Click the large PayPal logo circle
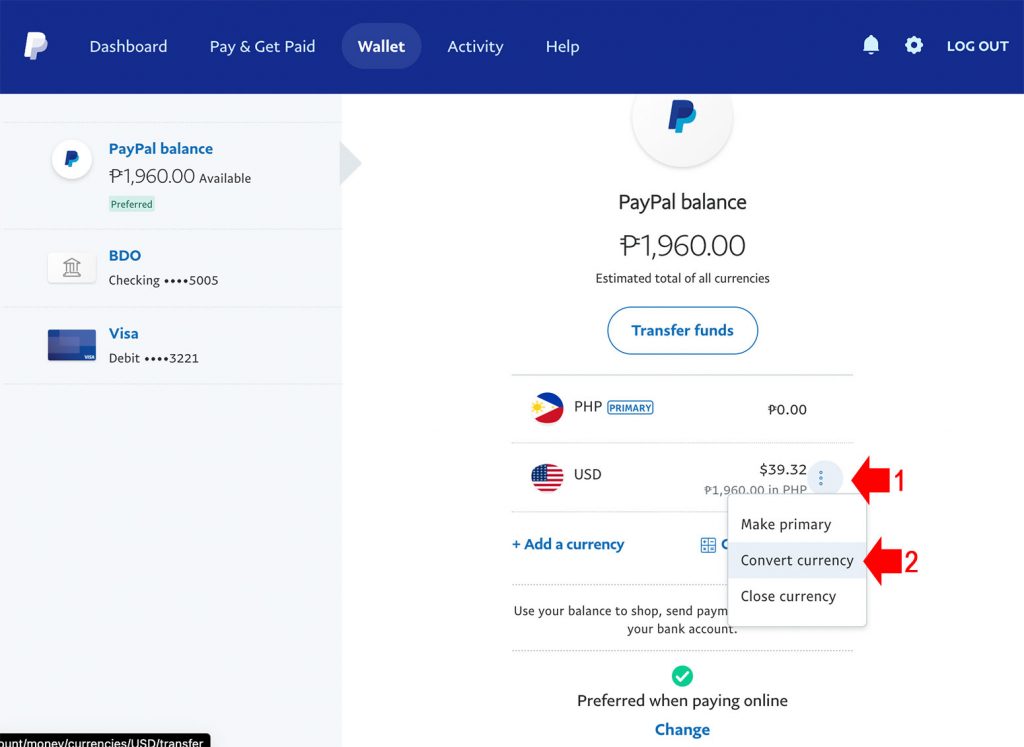 (682, 118)
